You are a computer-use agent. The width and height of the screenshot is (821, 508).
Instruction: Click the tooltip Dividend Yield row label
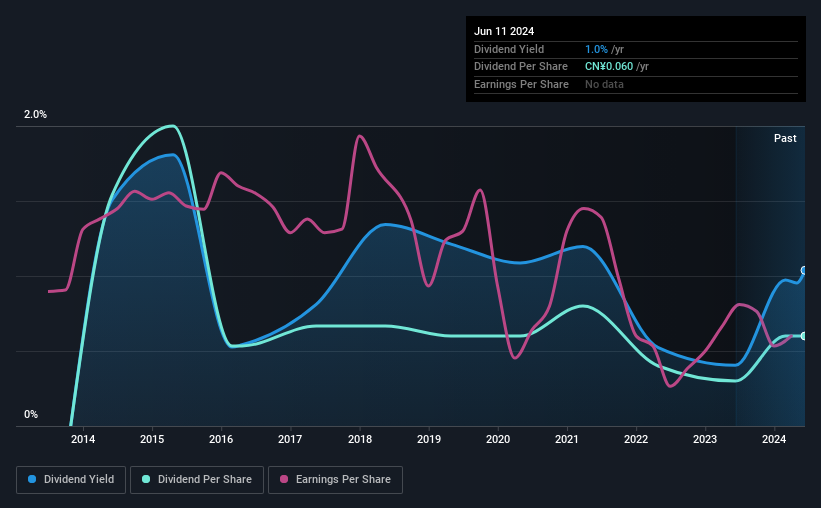tap(509, 49)
